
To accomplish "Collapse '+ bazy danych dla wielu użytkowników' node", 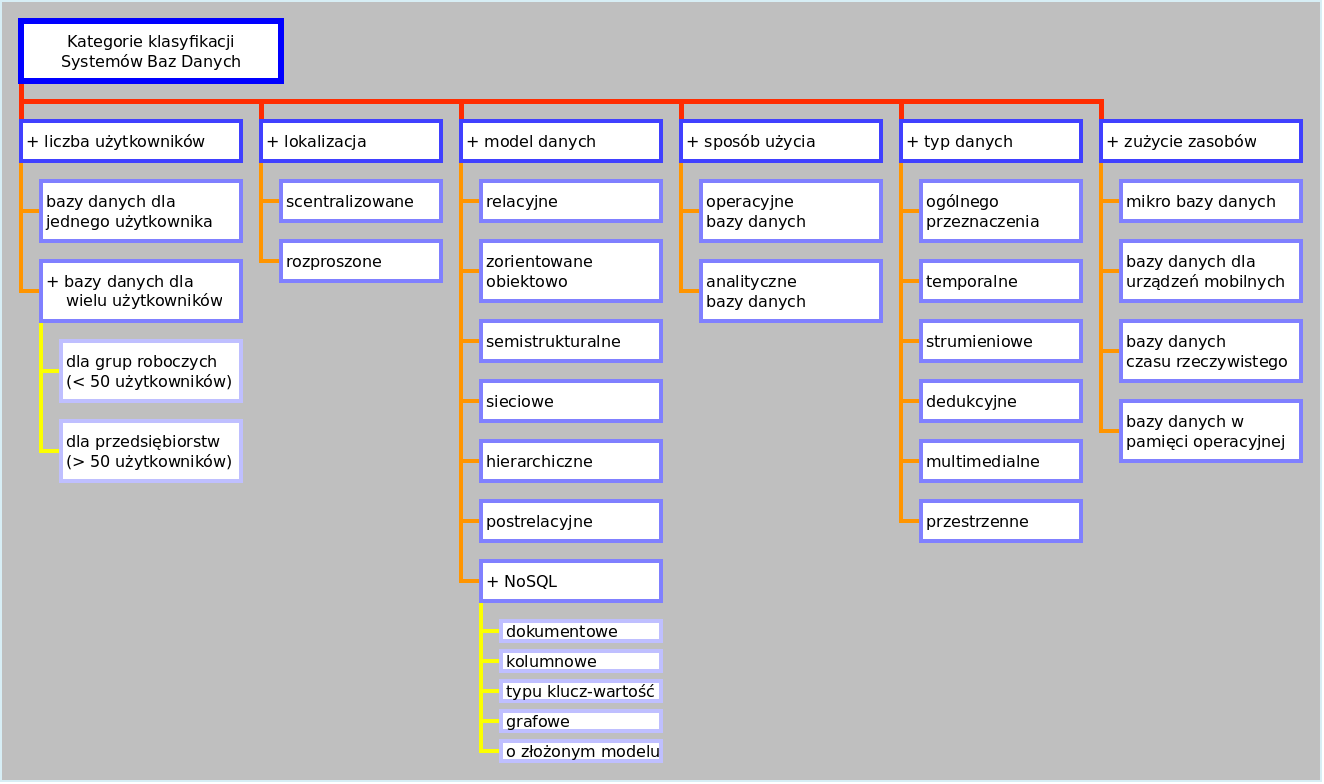I will [x=141, y=291].
